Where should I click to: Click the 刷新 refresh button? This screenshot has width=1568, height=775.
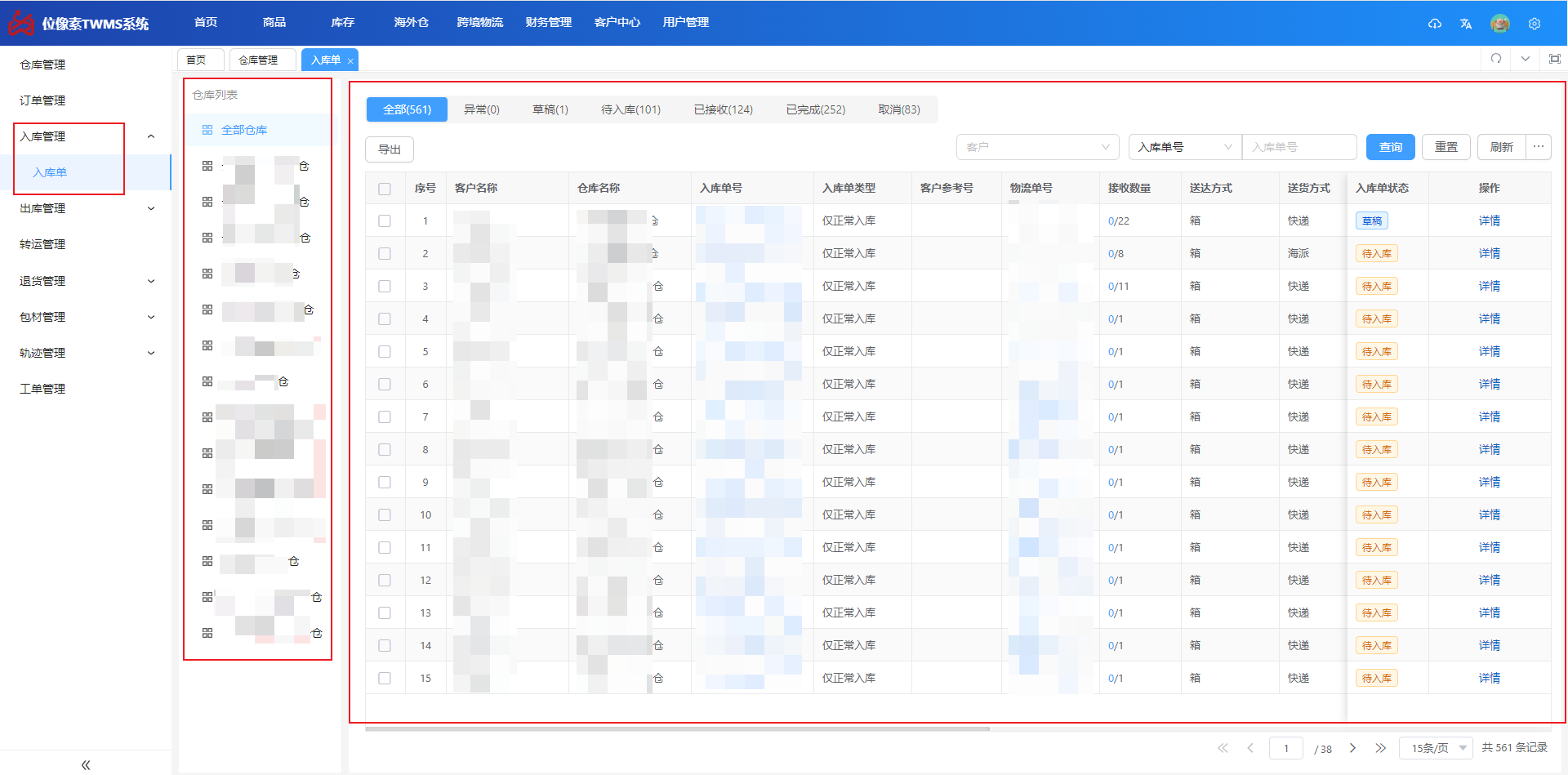[1502, 147]
